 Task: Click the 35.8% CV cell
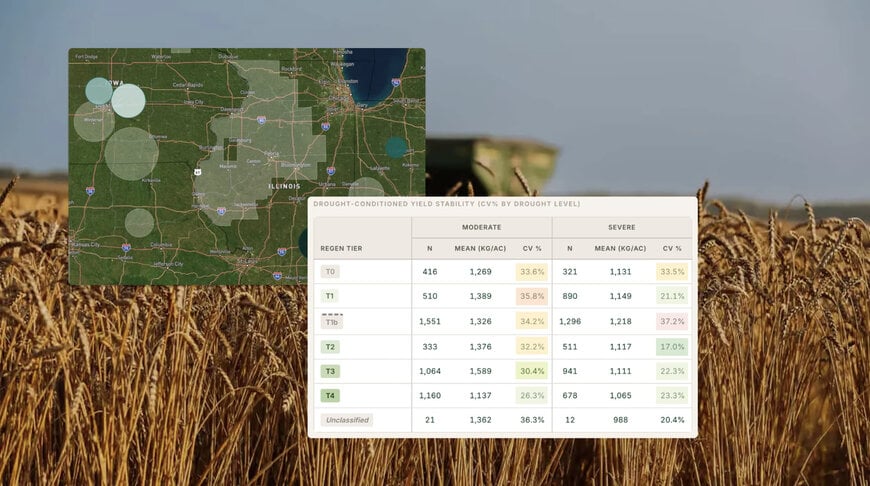[x=532, y=296]
